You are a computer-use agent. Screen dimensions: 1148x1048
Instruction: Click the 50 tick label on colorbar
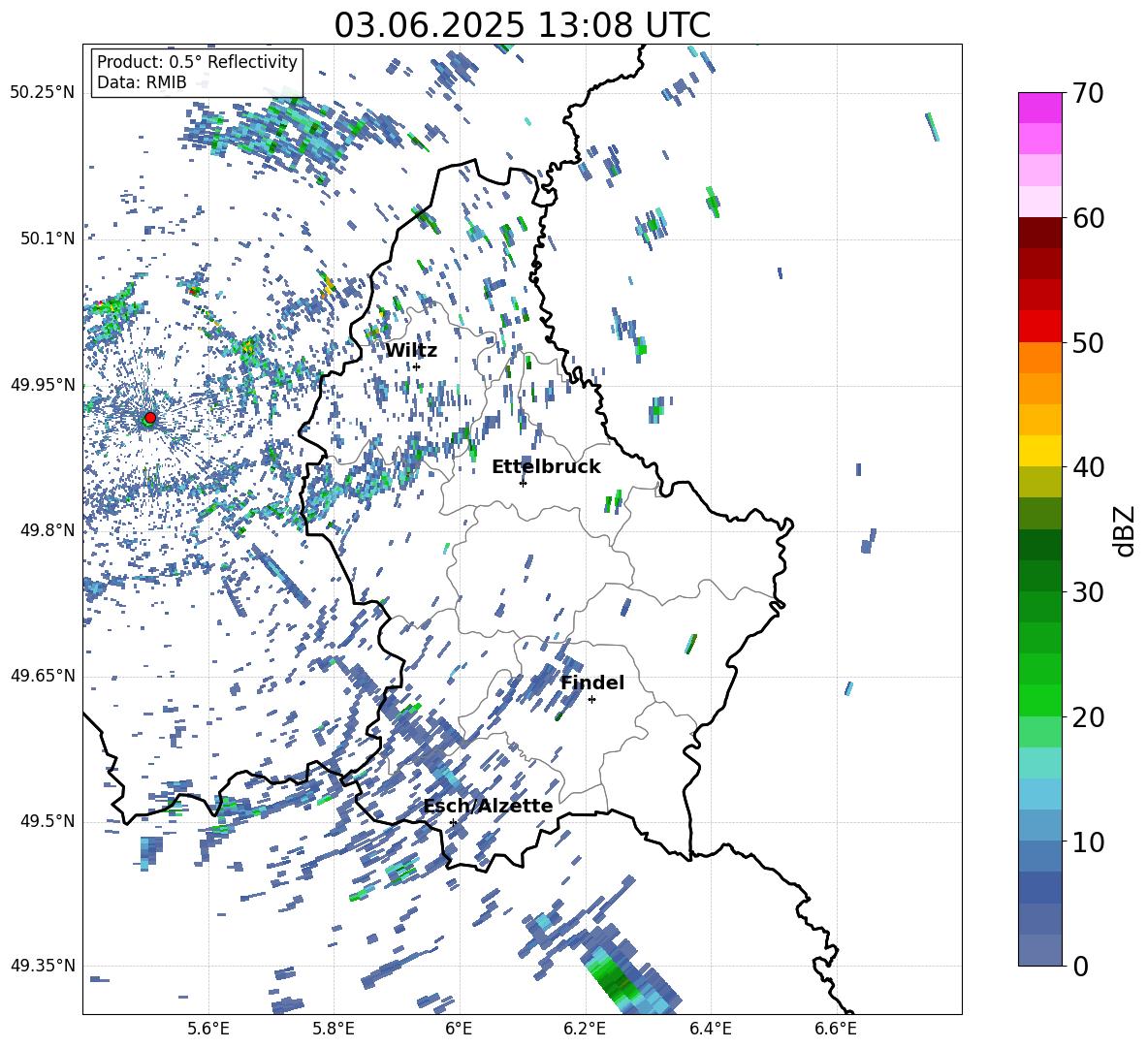(1088, 343)
